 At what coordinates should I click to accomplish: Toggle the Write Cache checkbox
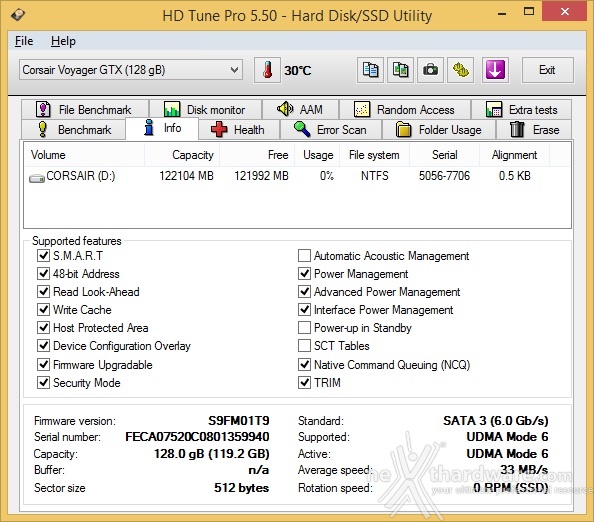pyautogui.click(x=43, y=309)
